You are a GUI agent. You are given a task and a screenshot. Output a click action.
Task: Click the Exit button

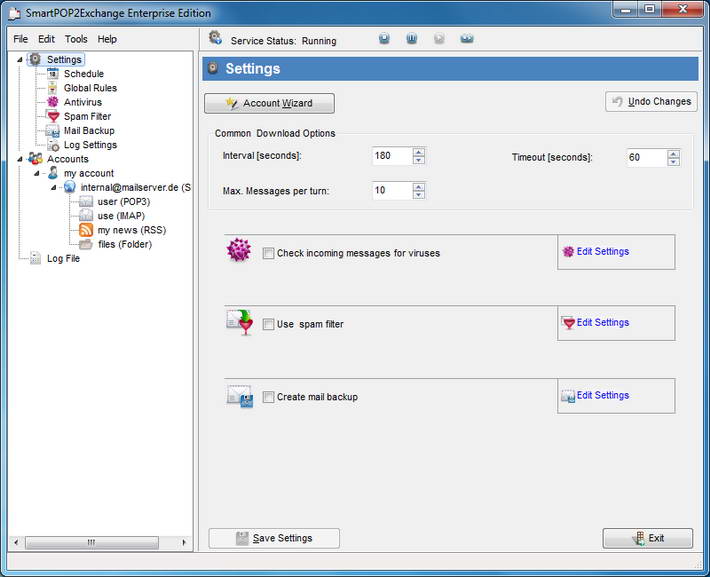point(648,538)
